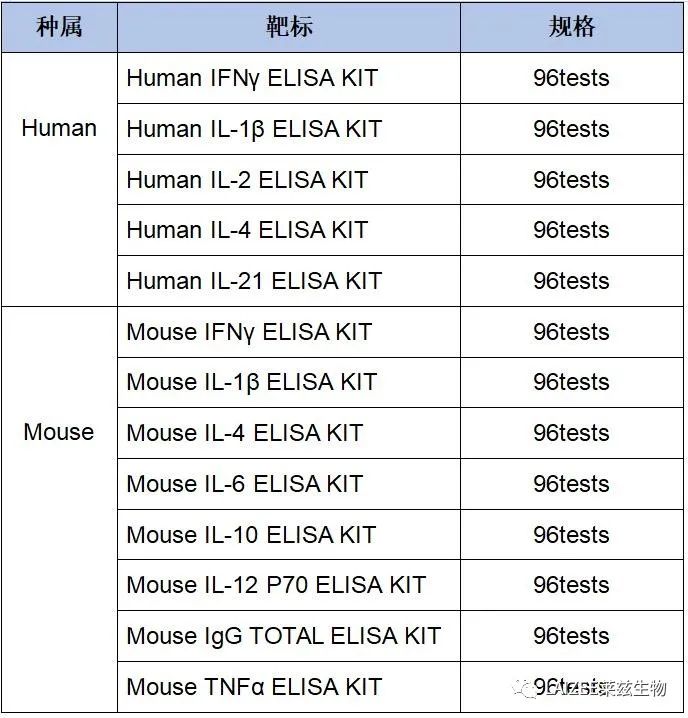Click the 规格 column header
The image size is (688, 718).
tap(572, 27)
